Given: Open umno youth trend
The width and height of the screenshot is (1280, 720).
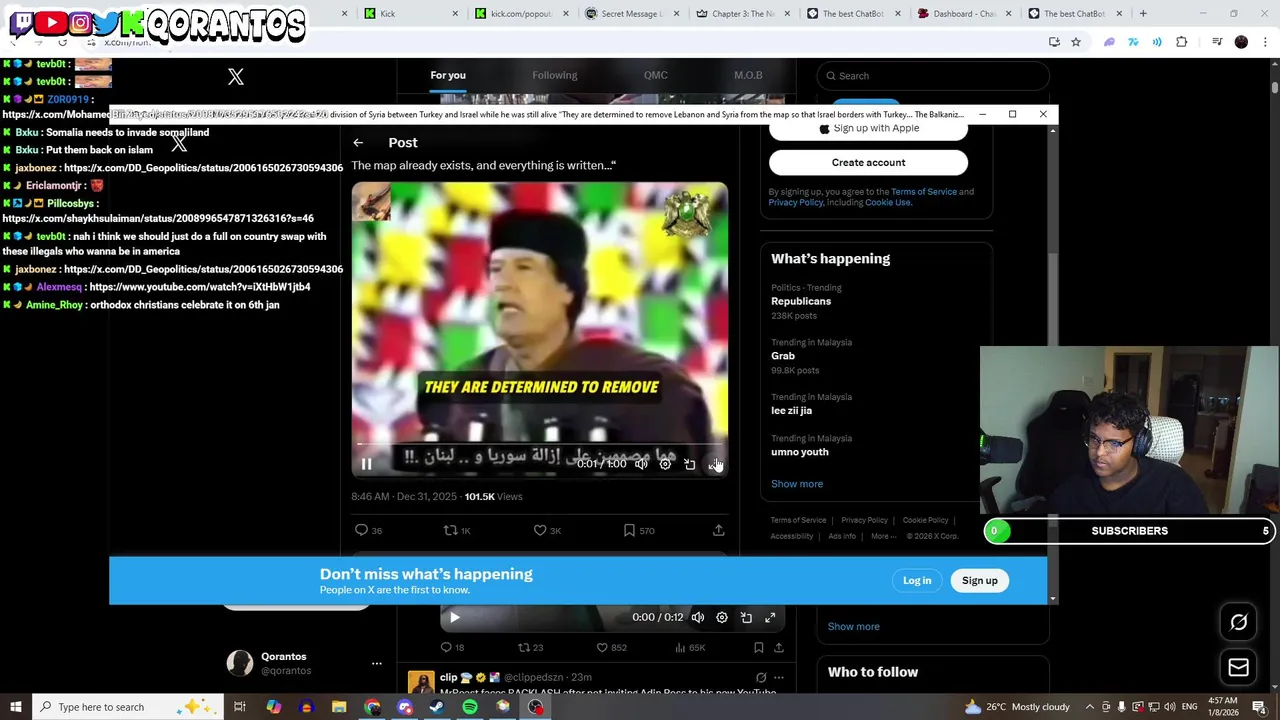Looking at the screenshot, I should (x=799, y=452).
